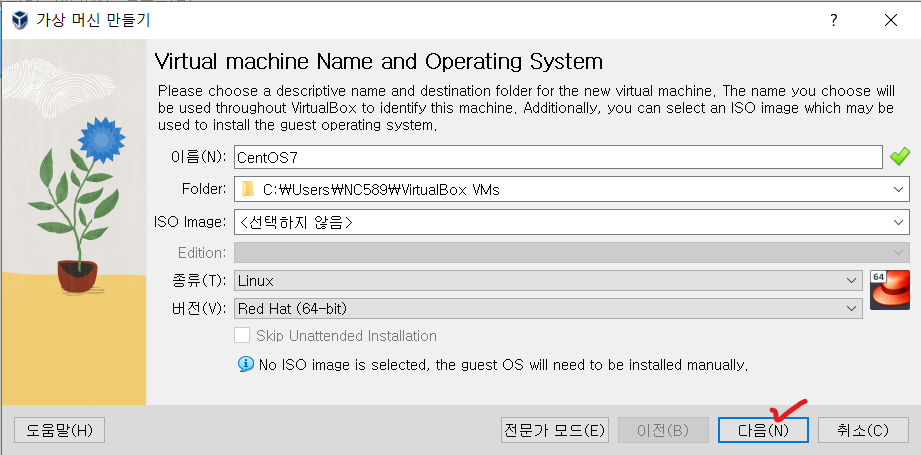921x455 pixels.
Task: Click the 이름(N) name field containing CentOS7
Action: tap(558, 157)
